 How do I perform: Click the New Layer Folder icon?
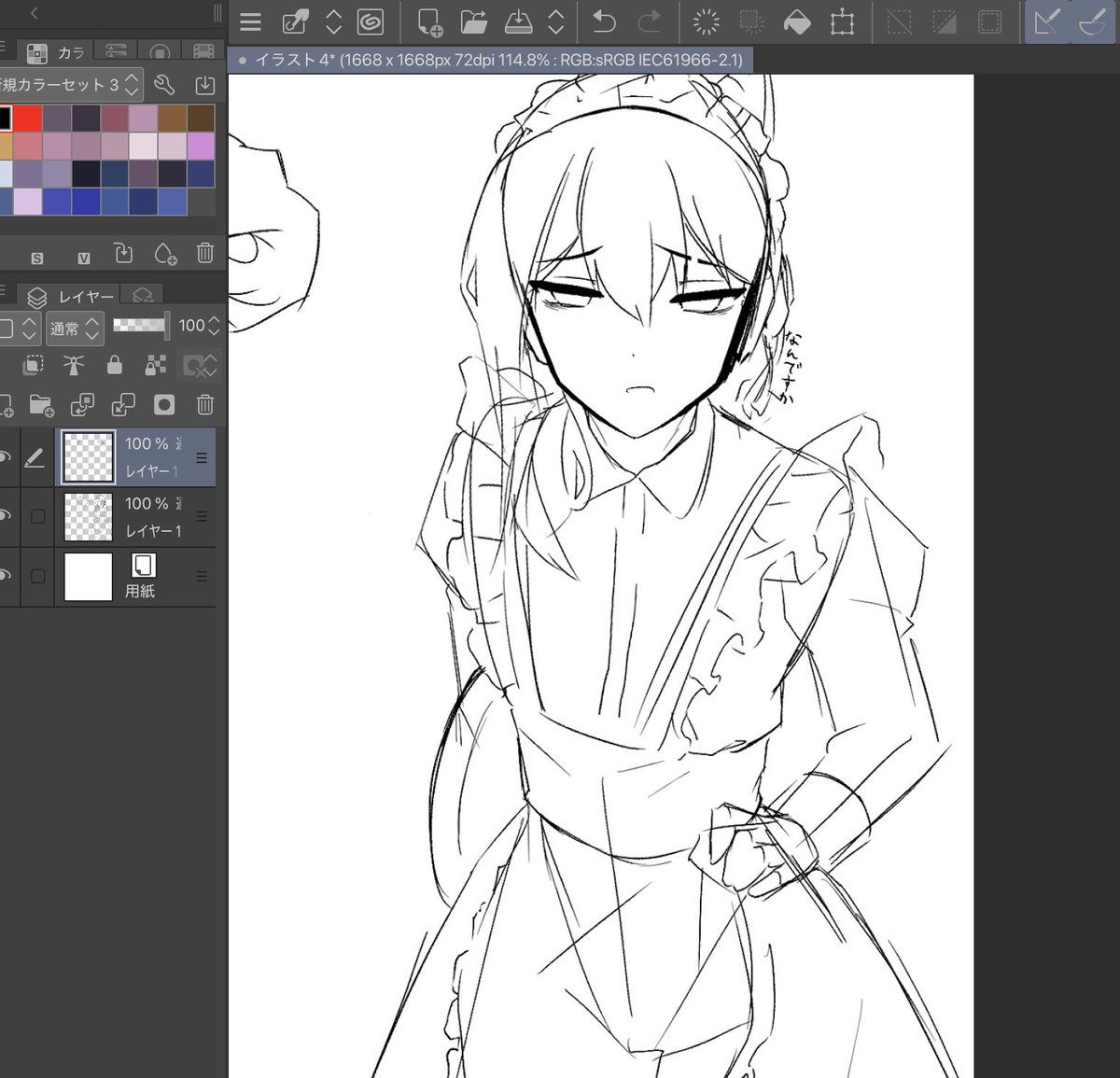click(41, 404)
